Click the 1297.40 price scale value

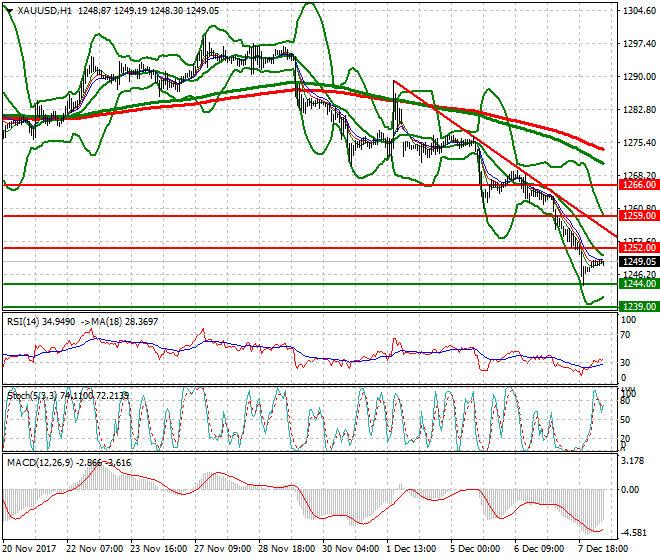[639, 43]
